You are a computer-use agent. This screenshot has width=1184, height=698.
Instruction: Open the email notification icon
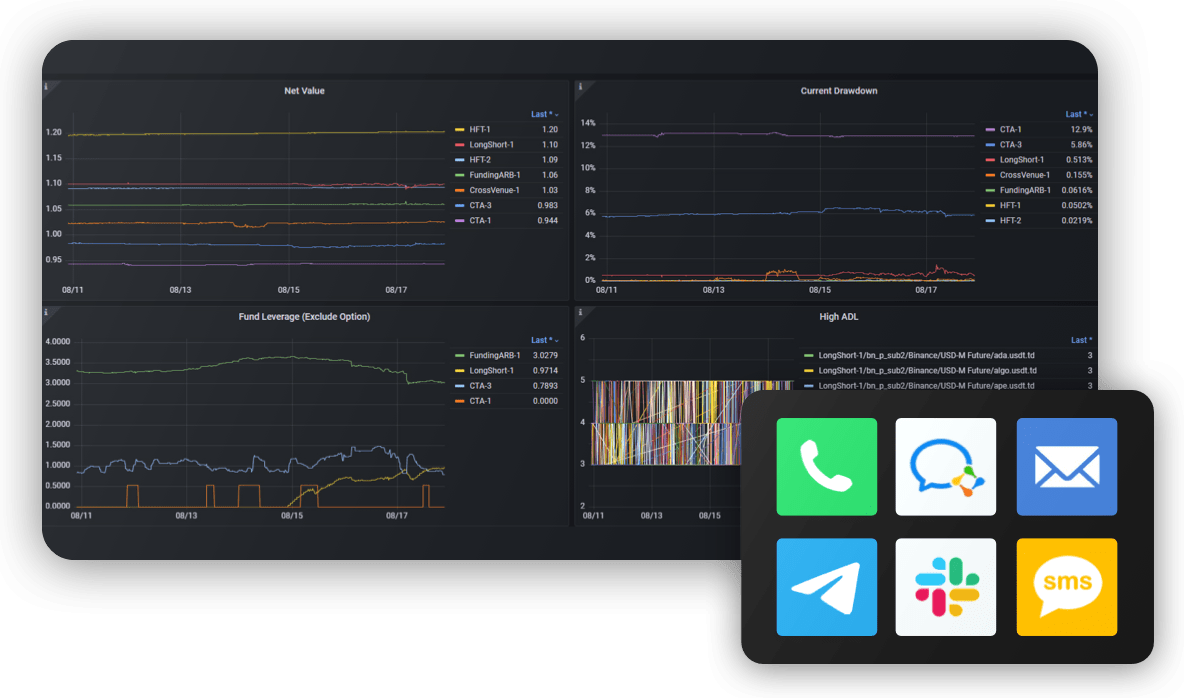1066,467
